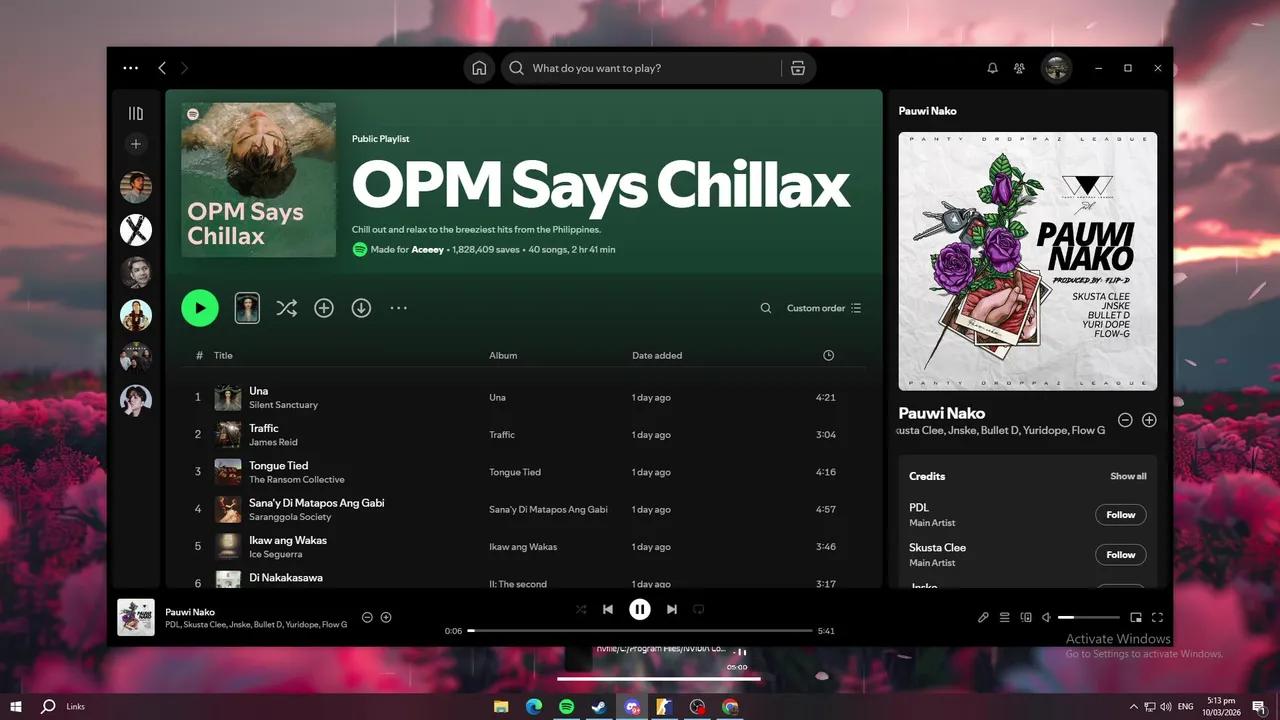
Task: Go back with the left arrow
Action: point(162,68)
